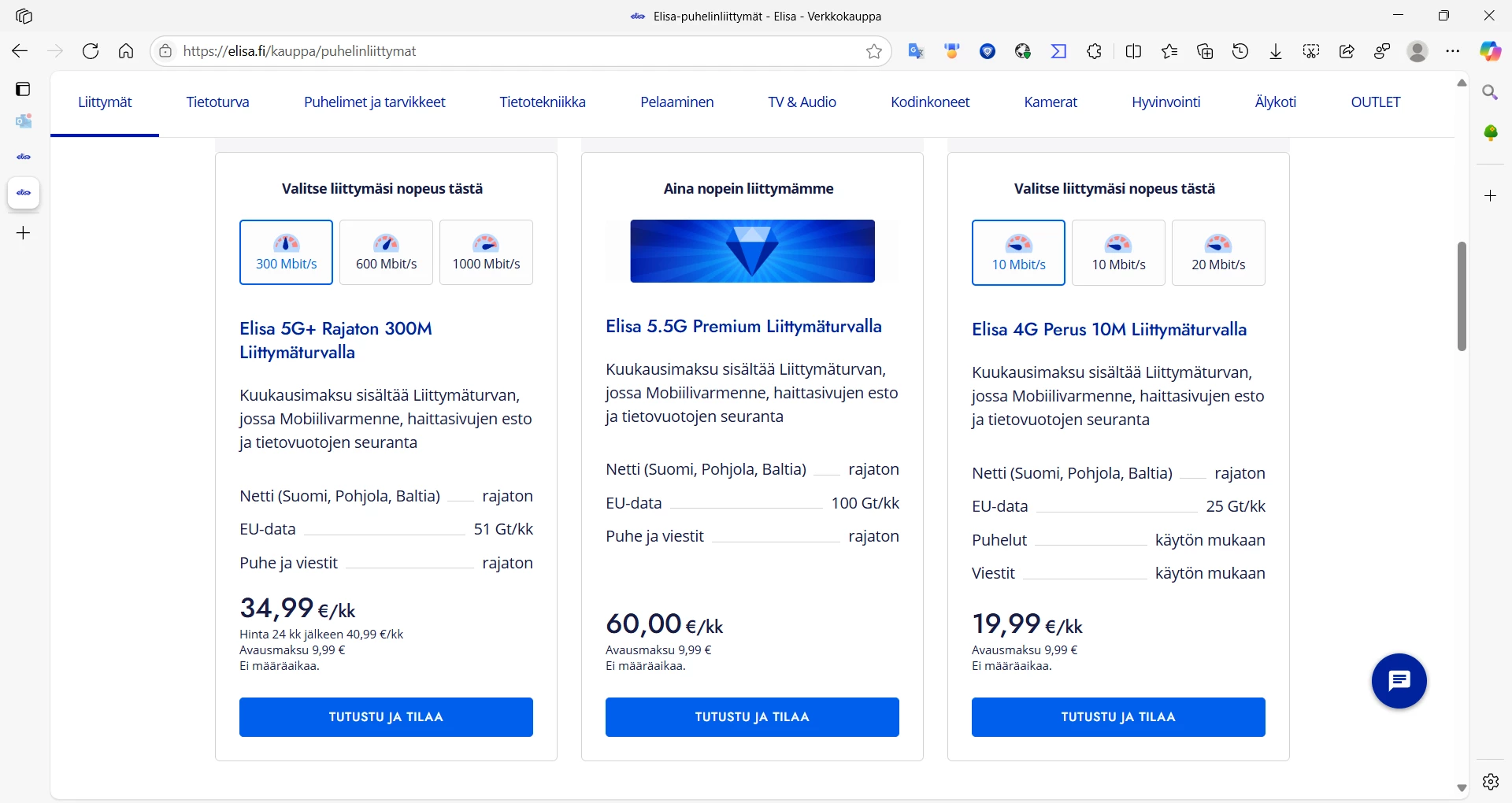This screenshot has width=1512, height=803.
Task: Click the page vertical scrollbar thumb
Action: point(1462,296)
